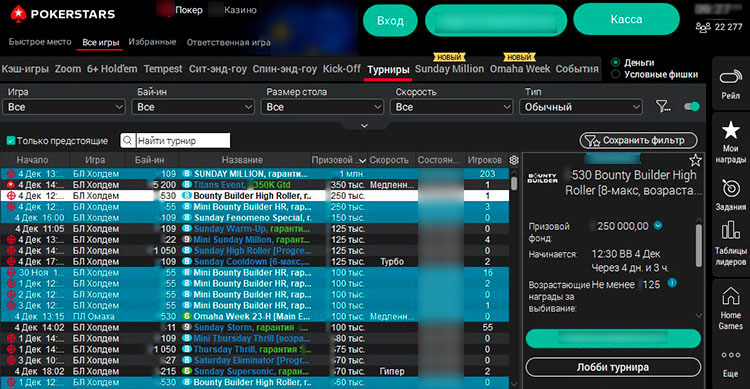Open Мои награды star icon
The image size is (750, 389).
click(730, 130)
